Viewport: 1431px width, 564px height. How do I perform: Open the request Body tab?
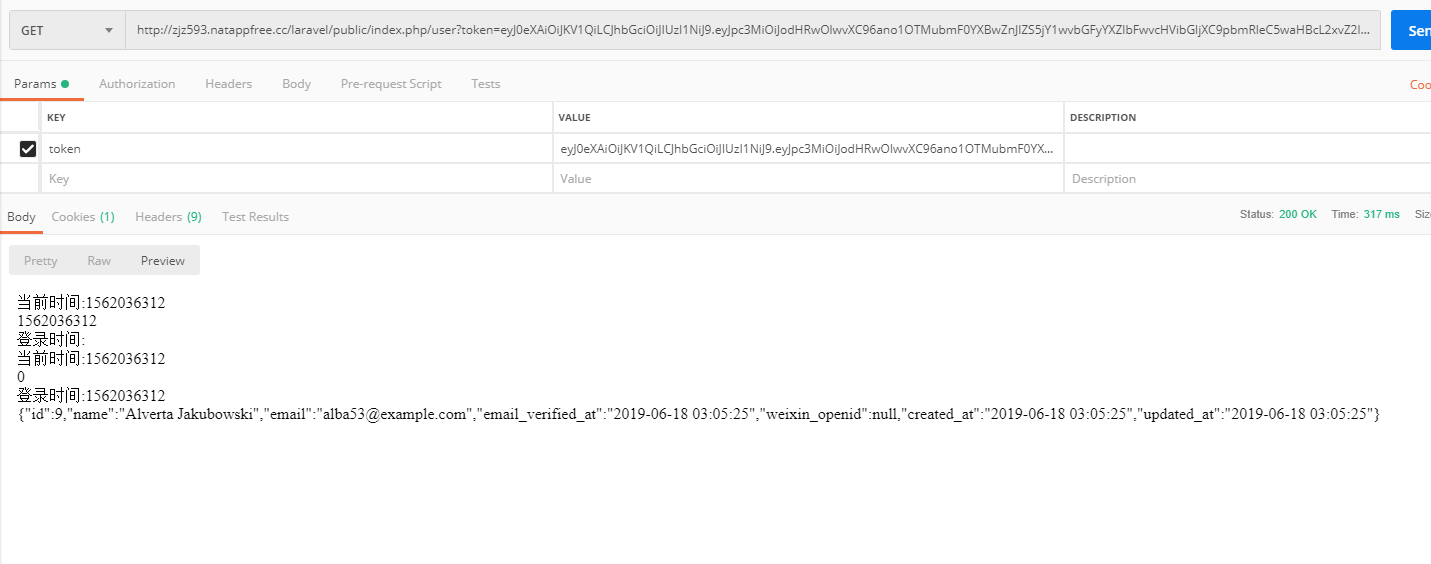coord(296,84)
